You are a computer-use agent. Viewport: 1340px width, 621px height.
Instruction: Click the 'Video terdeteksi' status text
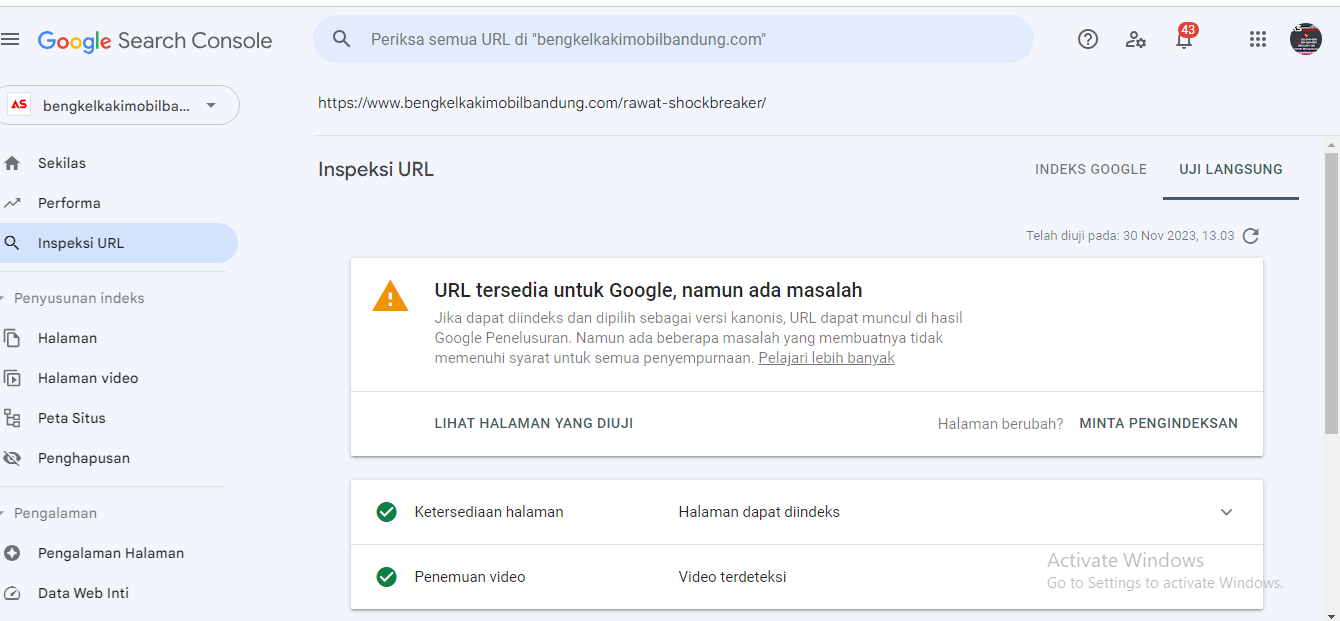click(x=732, y=577)
